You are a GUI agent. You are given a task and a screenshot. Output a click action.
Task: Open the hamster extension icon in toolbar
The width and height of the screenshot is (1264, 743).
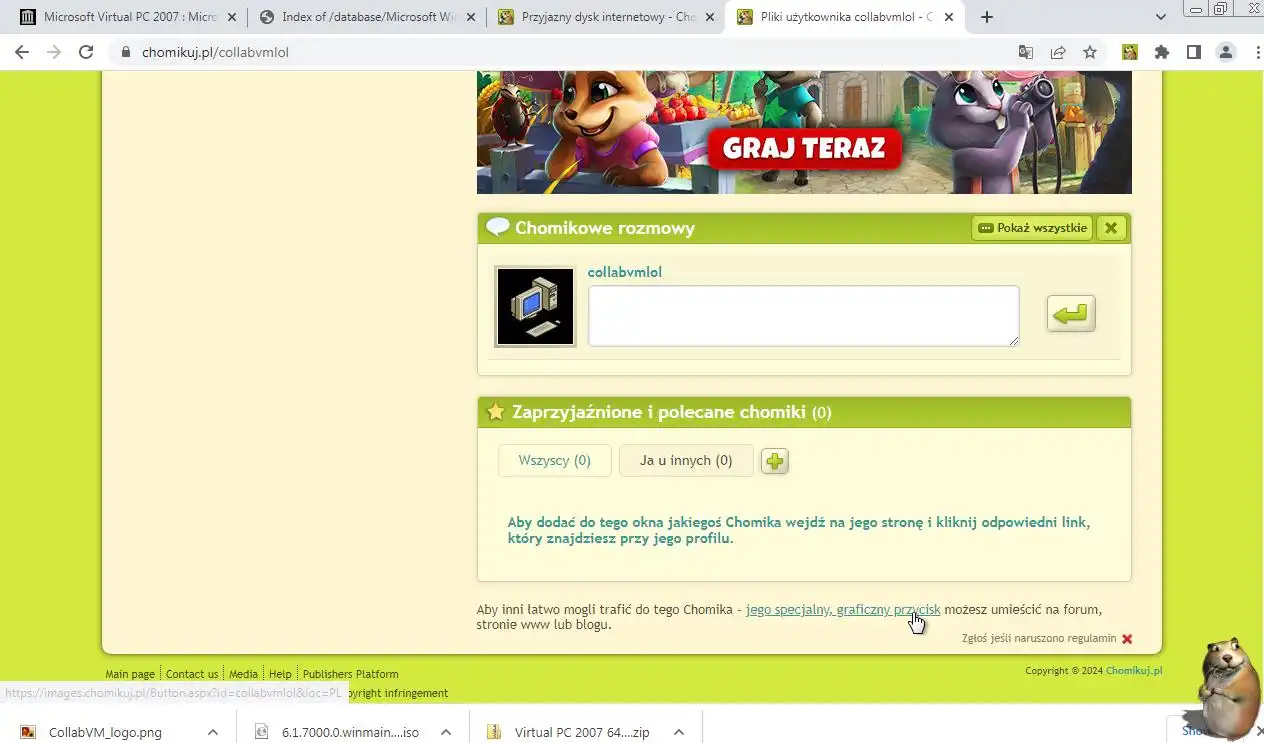click(x=1129, y=52)
